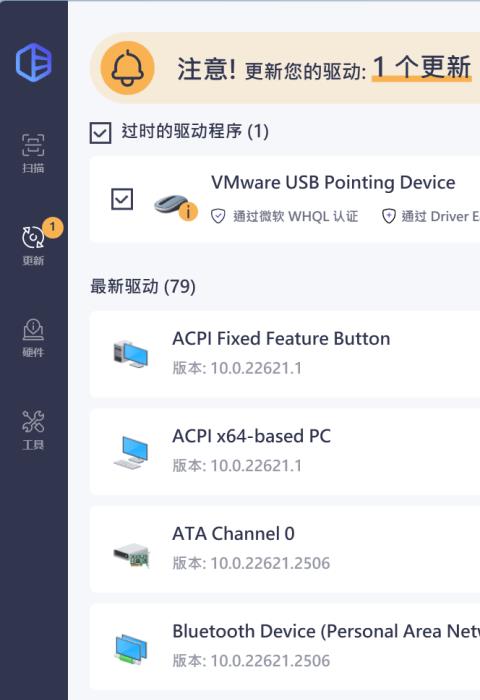The width and height of the screenshot is (480, 700).
Task: Select the ACPI x64-based PC entry
Action: pyautogui.click(x=285, y=452)
